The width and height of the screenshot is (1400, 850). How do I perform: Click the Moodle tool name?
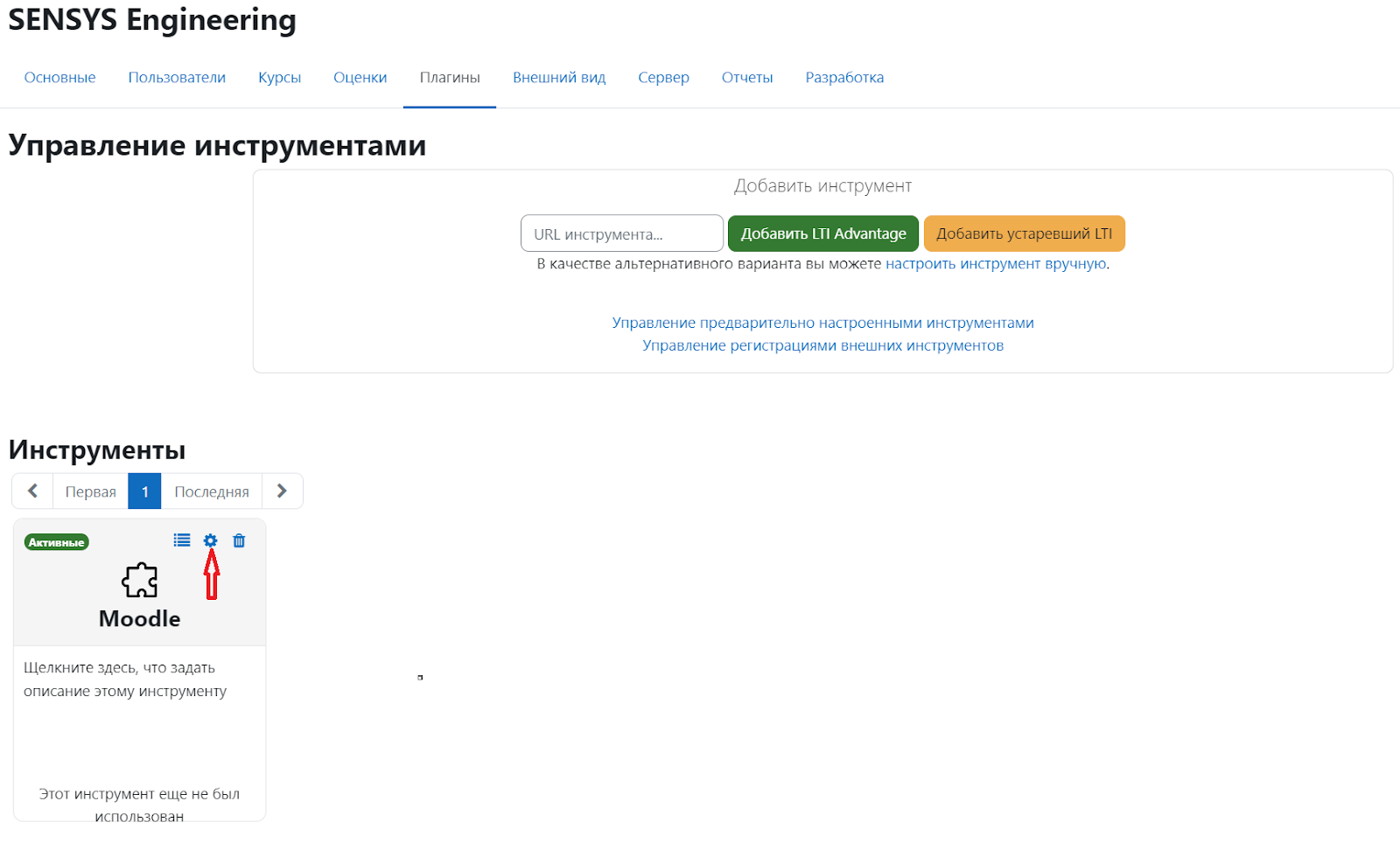click(139, 618)
